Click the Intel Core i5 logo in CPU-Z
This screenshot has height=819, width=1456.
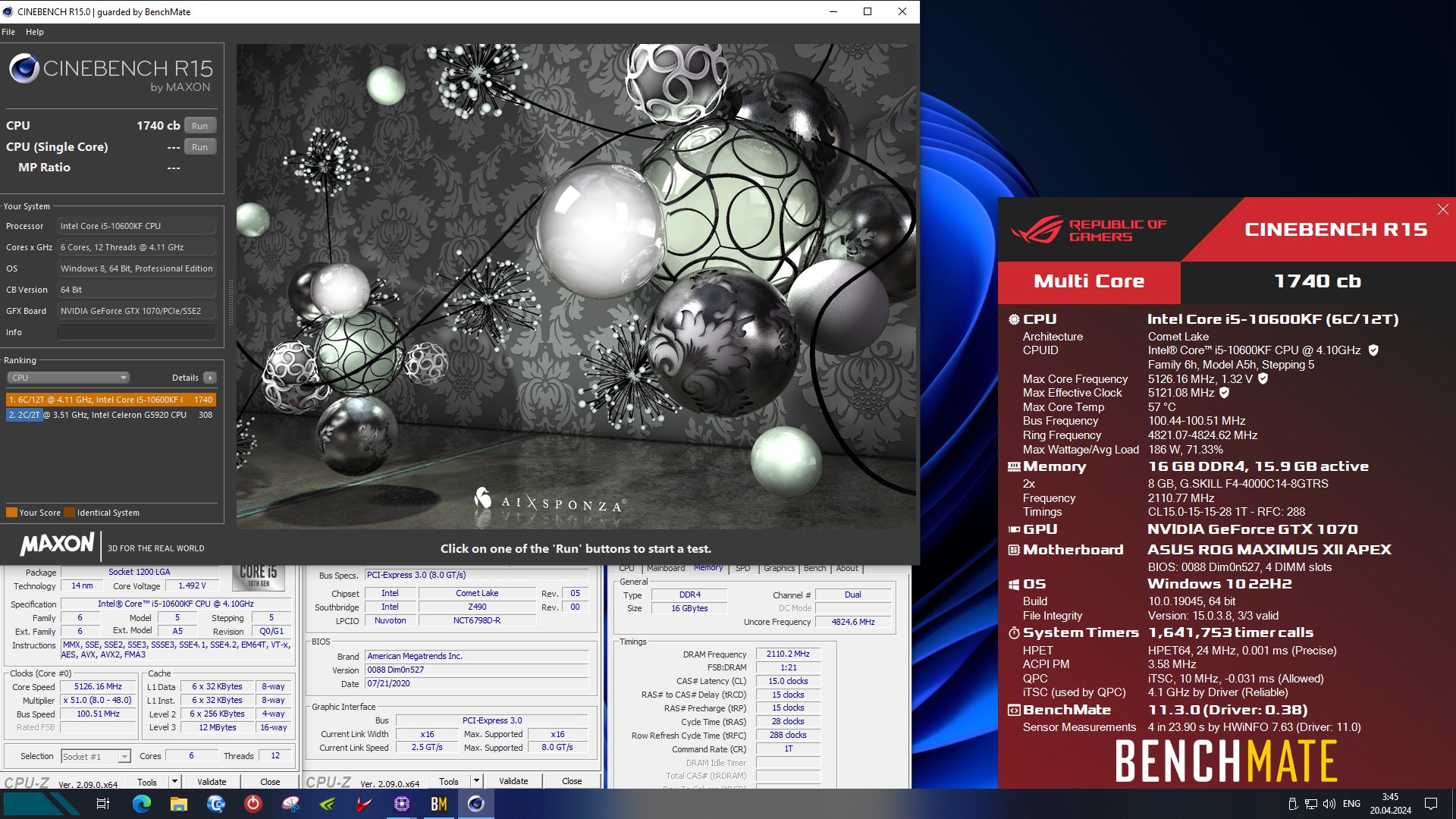pyautogui.click(x=259, y=577)
